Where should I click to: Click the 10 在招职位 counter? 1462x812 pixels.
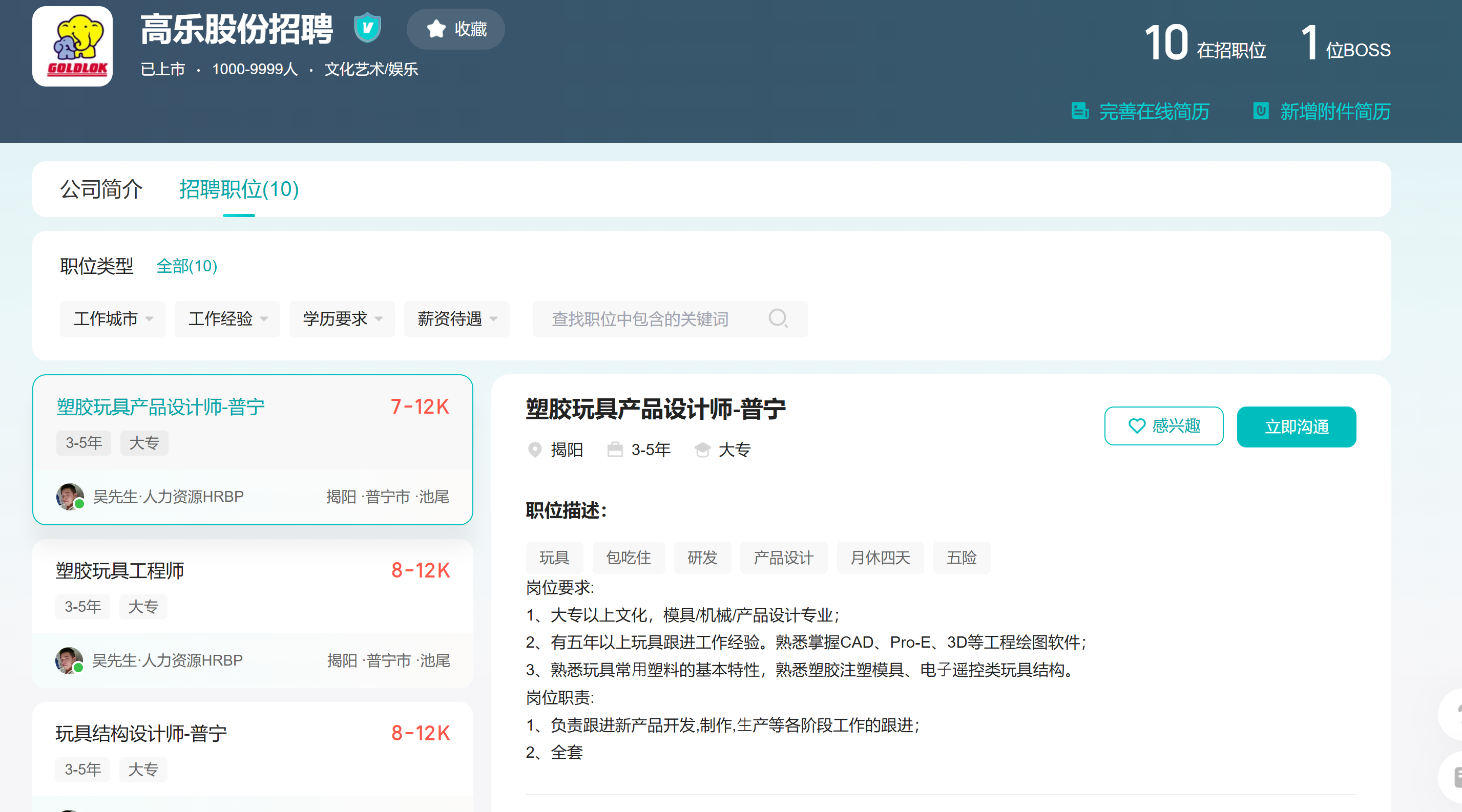1205,43
